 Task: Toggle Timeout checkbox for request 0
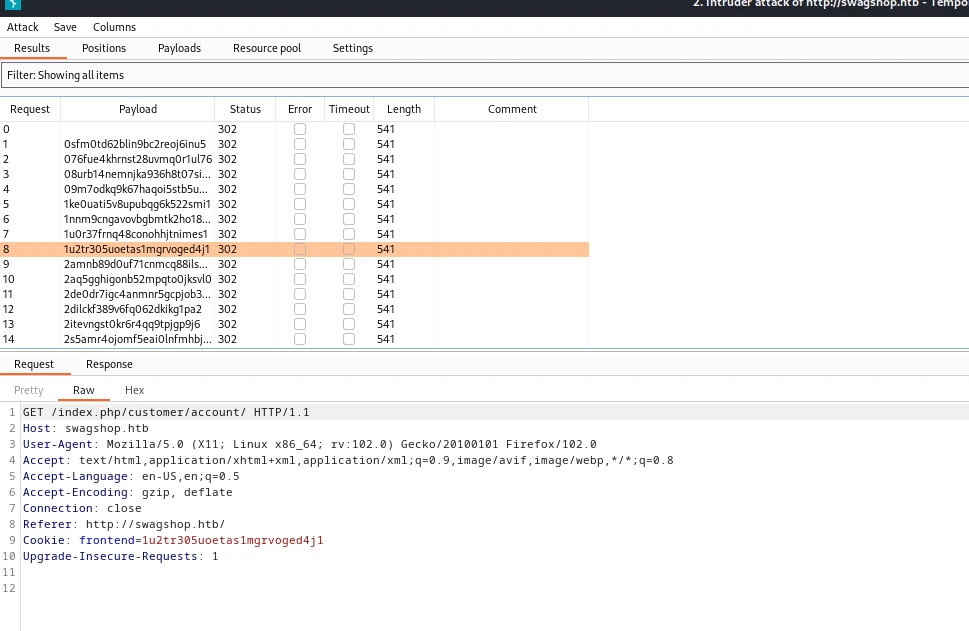pyautogui.click(x=349, y=129)
